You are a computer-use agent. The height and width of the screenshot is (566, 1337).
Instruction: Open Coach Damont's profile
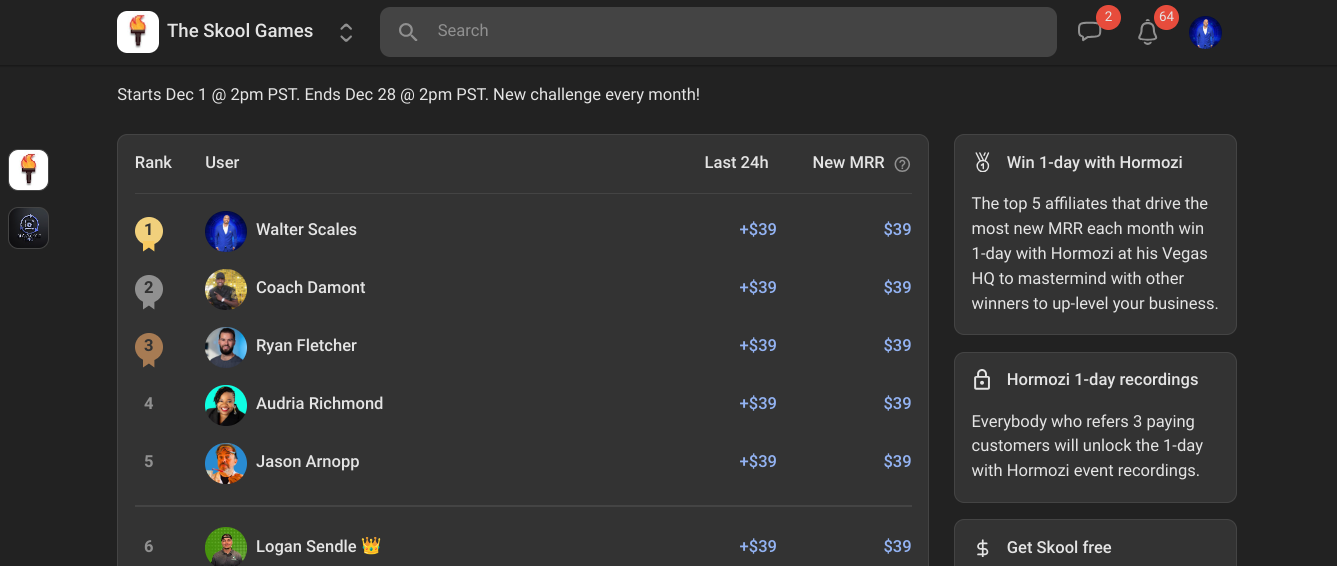(x=310, y=287)
